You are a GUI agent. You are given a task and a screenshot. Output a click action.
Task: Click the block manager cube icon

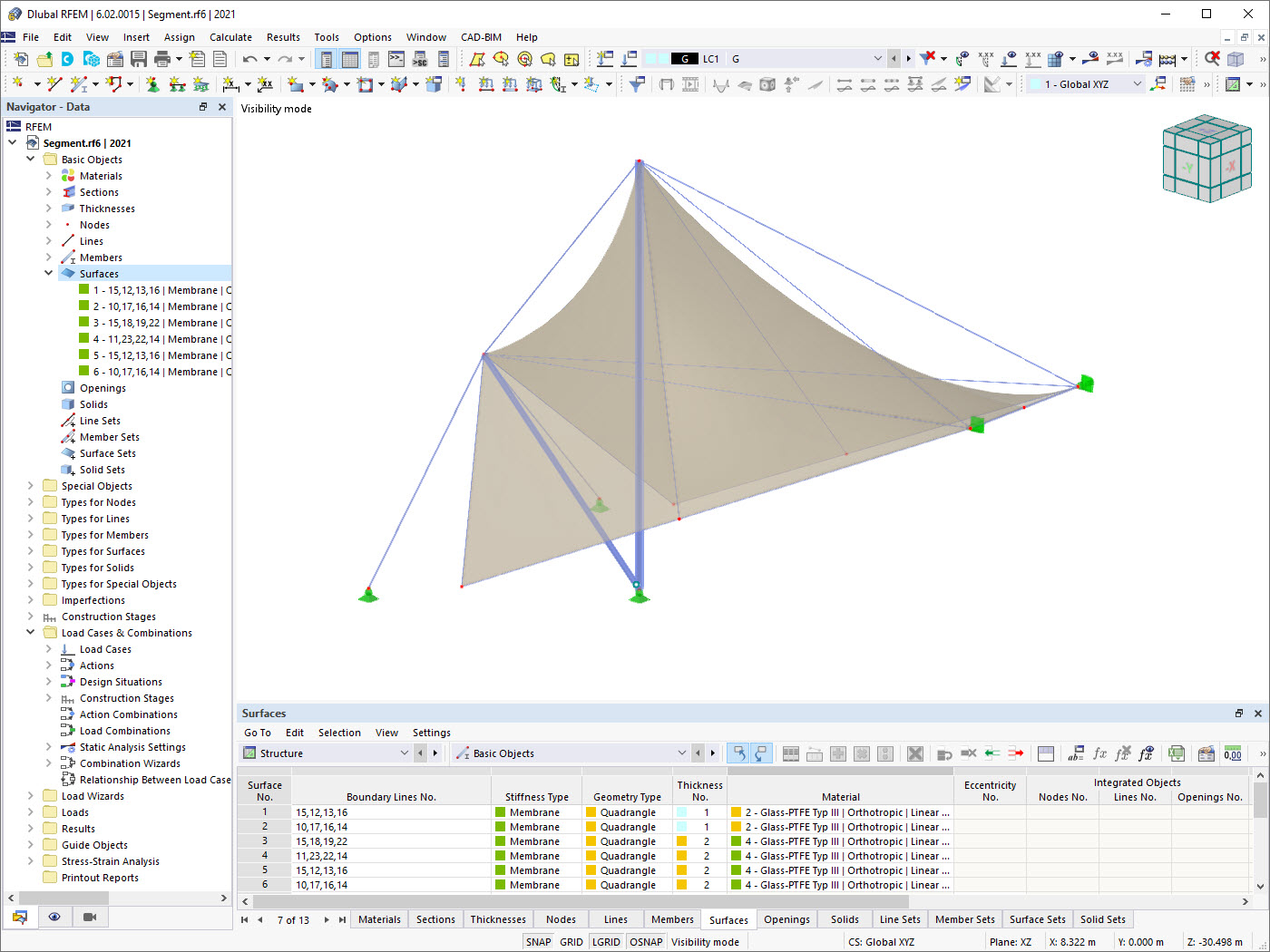click(92, 59)
